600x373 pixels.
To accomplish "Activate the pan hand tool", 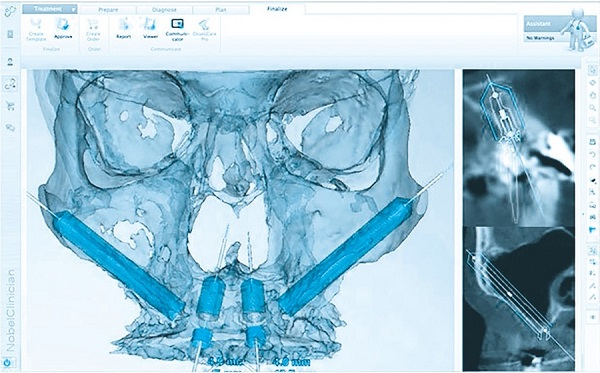I will pos(592,95).
